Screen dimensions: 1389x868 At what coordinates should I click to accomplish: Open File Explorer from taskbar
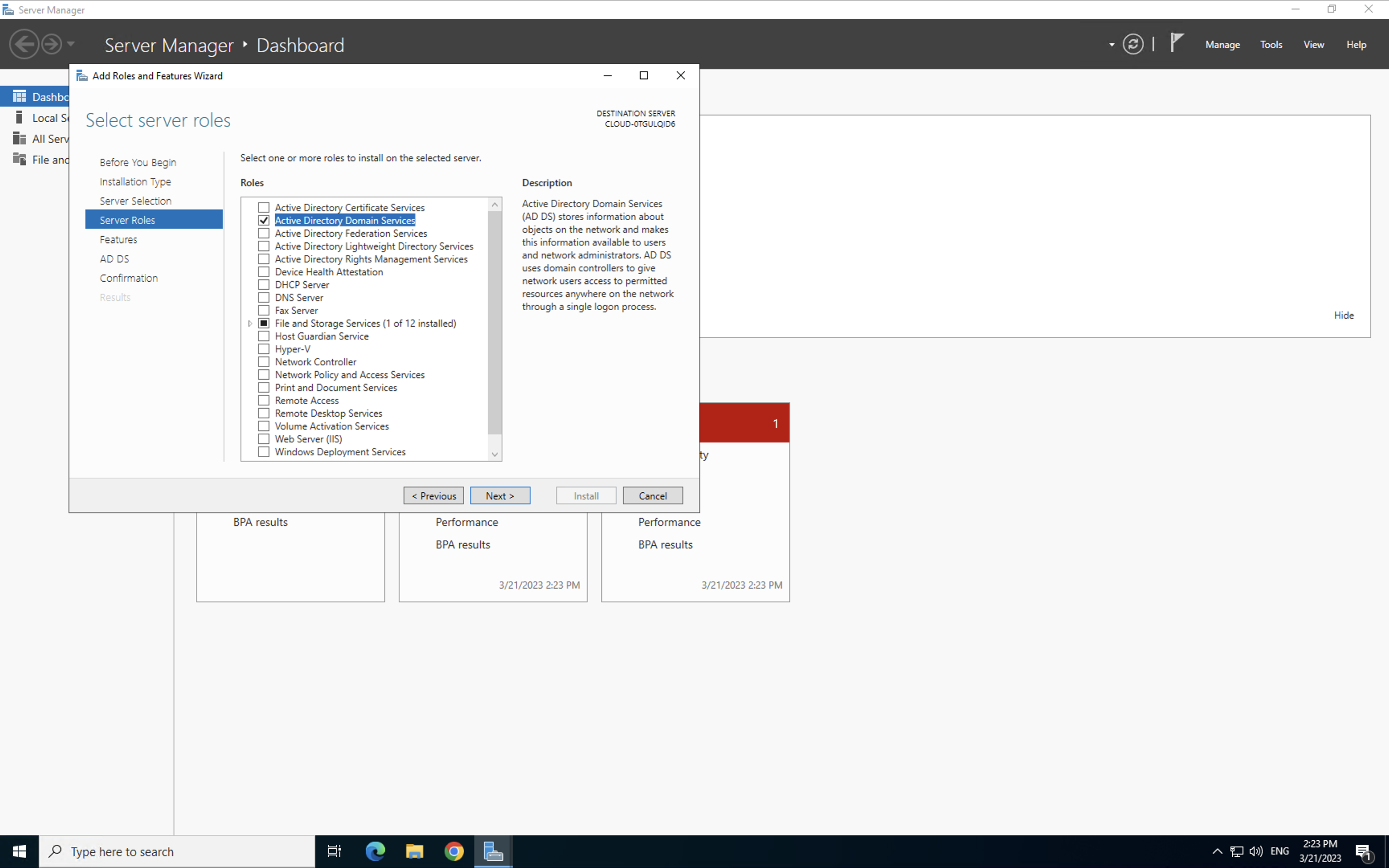(x=414, y=852)
